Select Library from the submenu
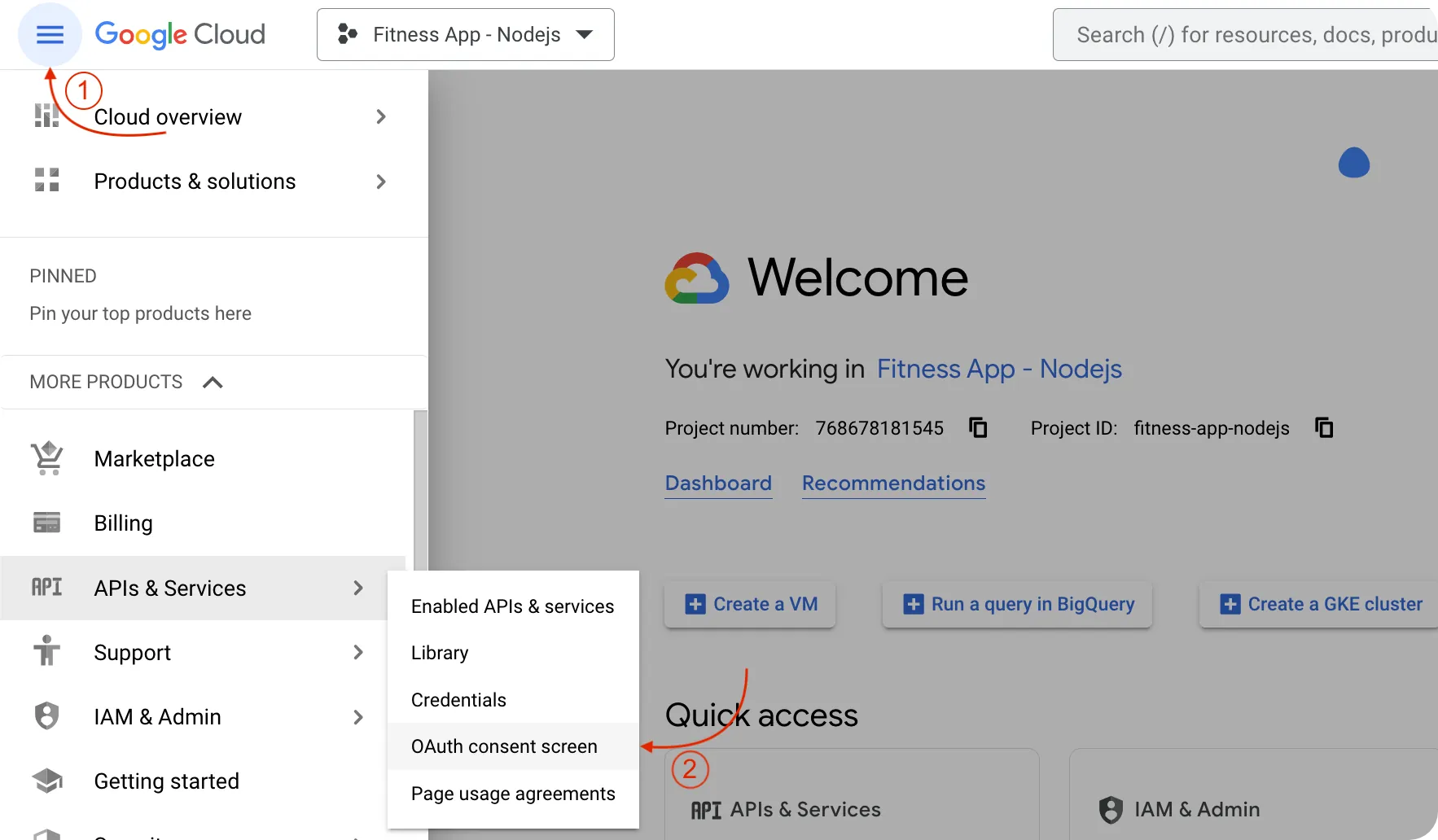The height and width of the screenshot is (840, 1438). (x=513, y=653)
